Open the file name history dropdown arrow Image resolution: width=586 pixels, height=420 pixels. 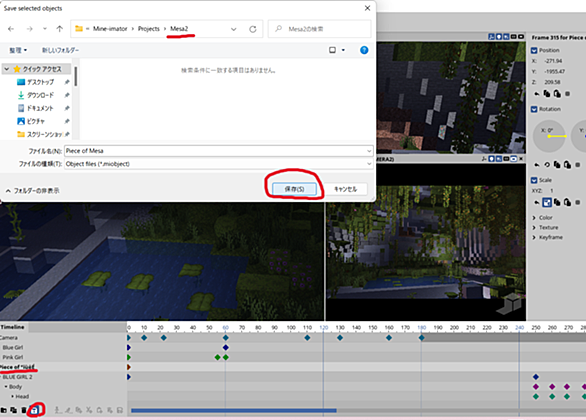(369, 151)
